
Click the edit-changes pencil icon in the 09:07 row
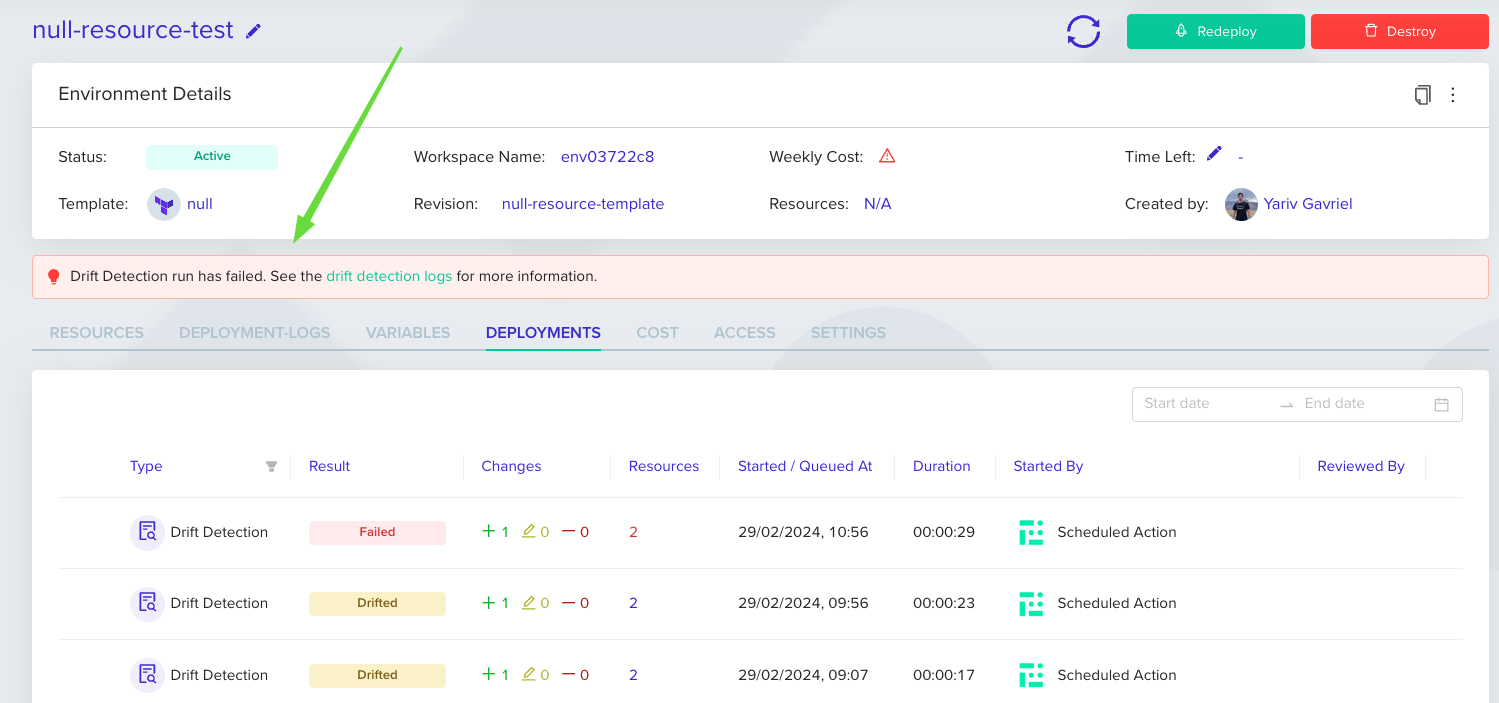coord(529,675)
